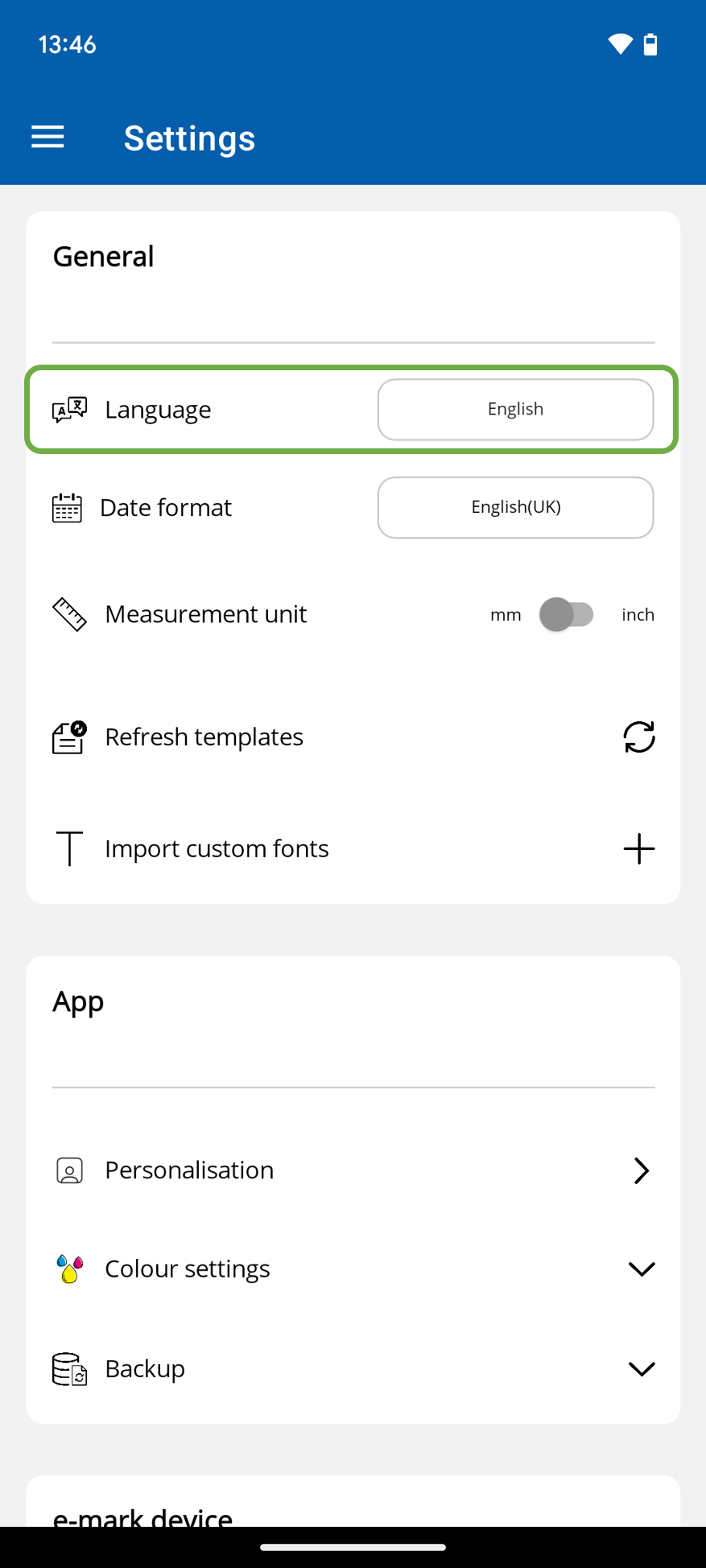706x1568 pixels.
Task: Tap the Refresh templates sync icon
Action: [x=638, y=737]
